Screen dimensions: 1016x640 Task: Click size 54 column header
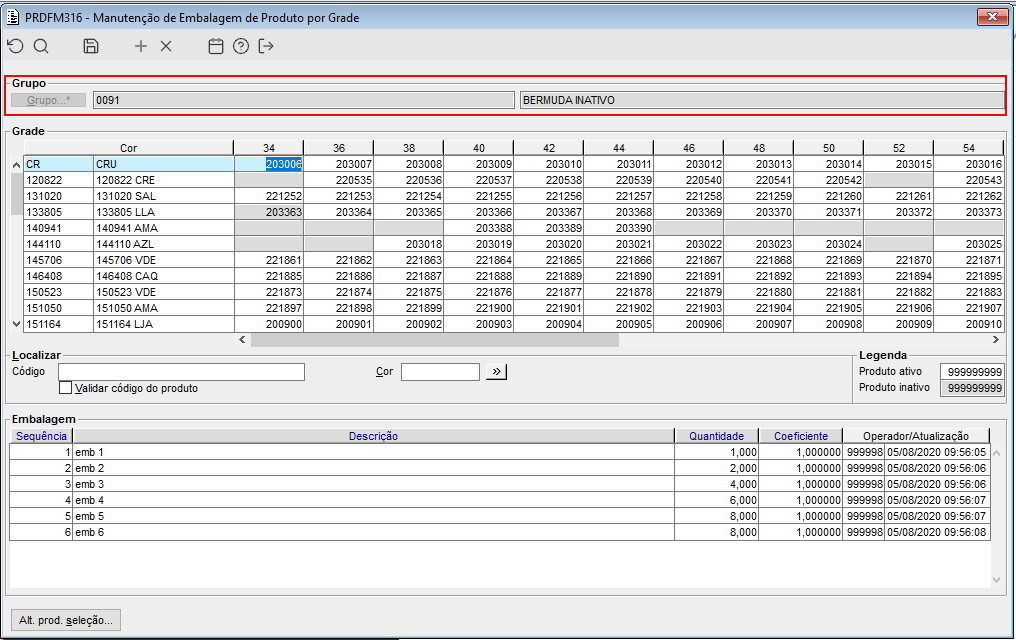[969, 148]
